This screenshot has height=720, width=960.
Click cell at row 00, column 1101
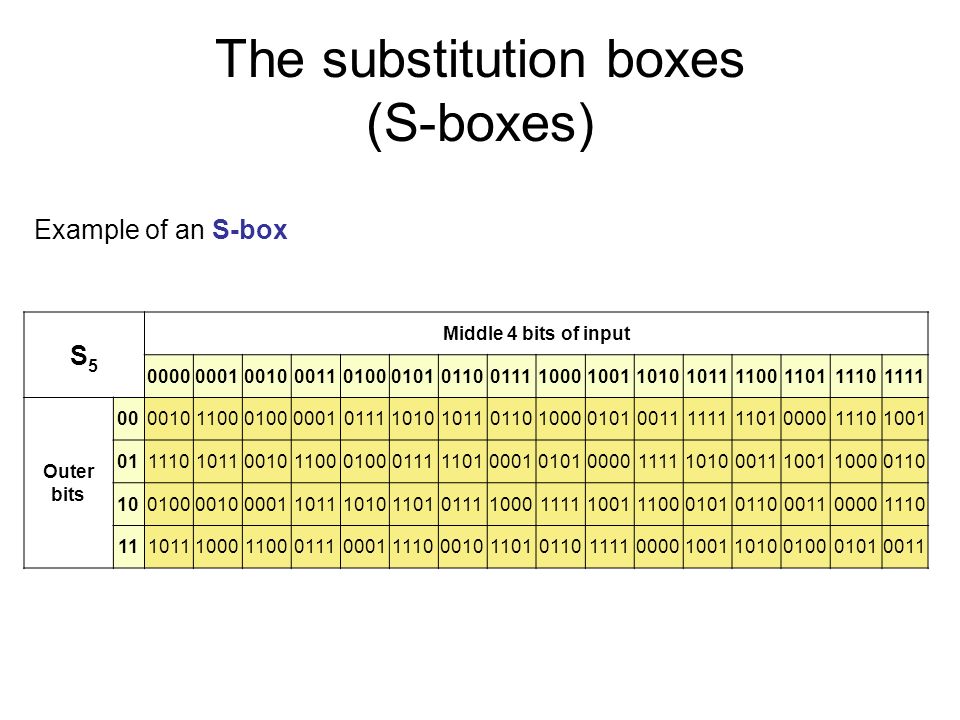pyautogui.click(x=806, y=419)
